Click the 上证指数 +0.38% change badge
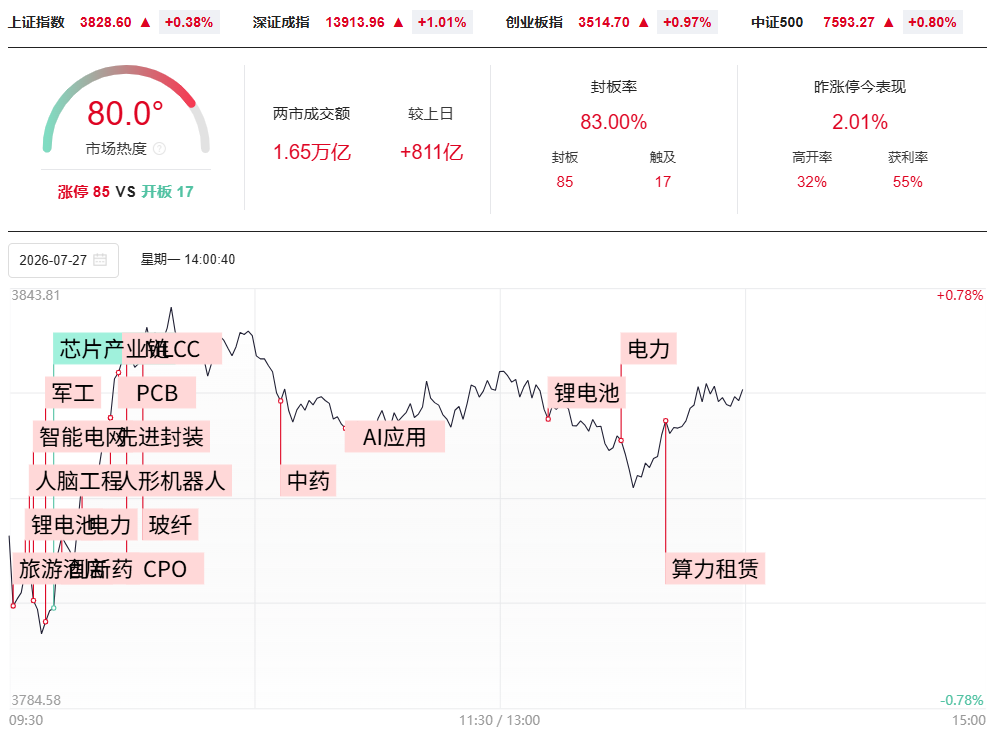 pos(189,22)
